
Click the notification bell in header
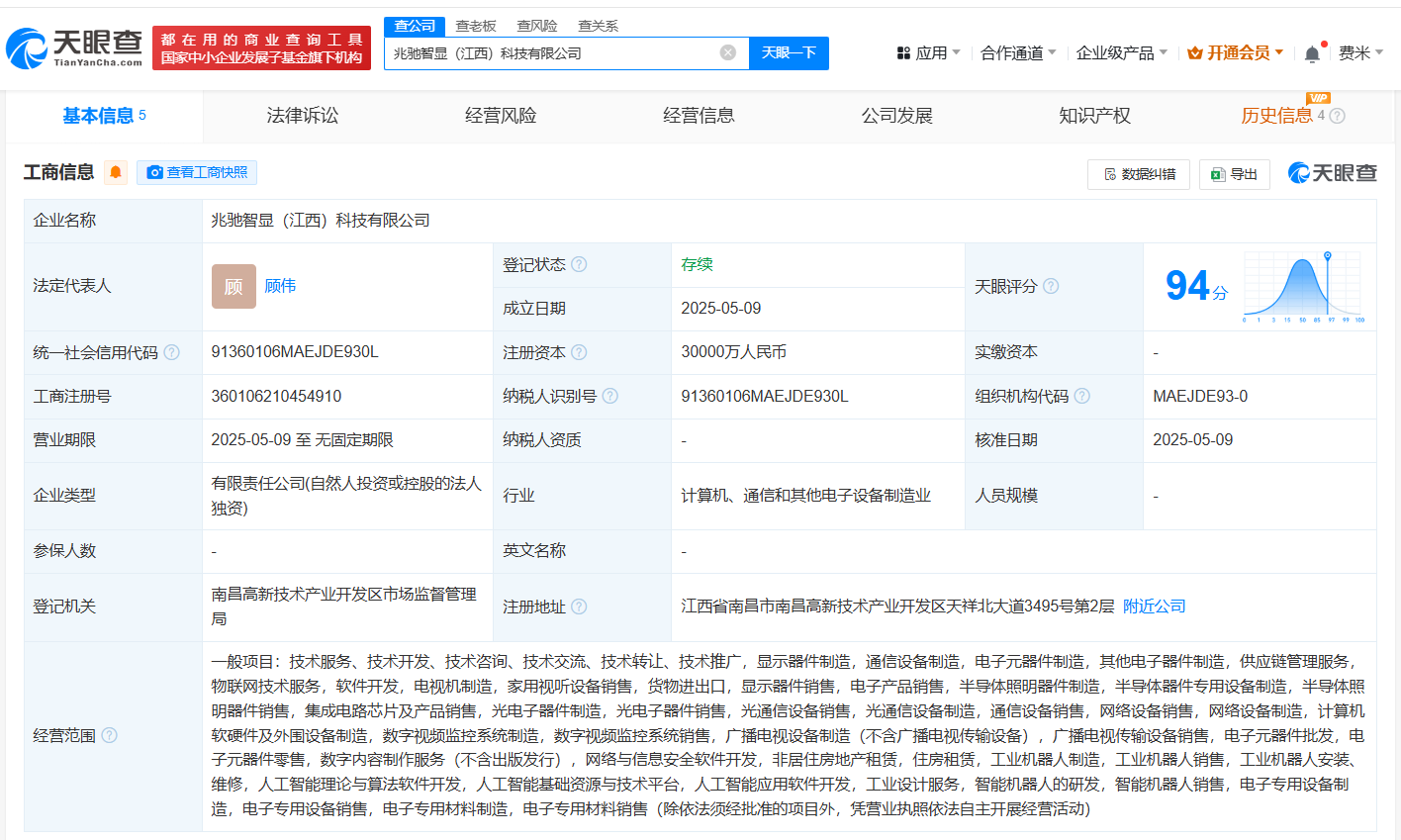coord(1312,53)
